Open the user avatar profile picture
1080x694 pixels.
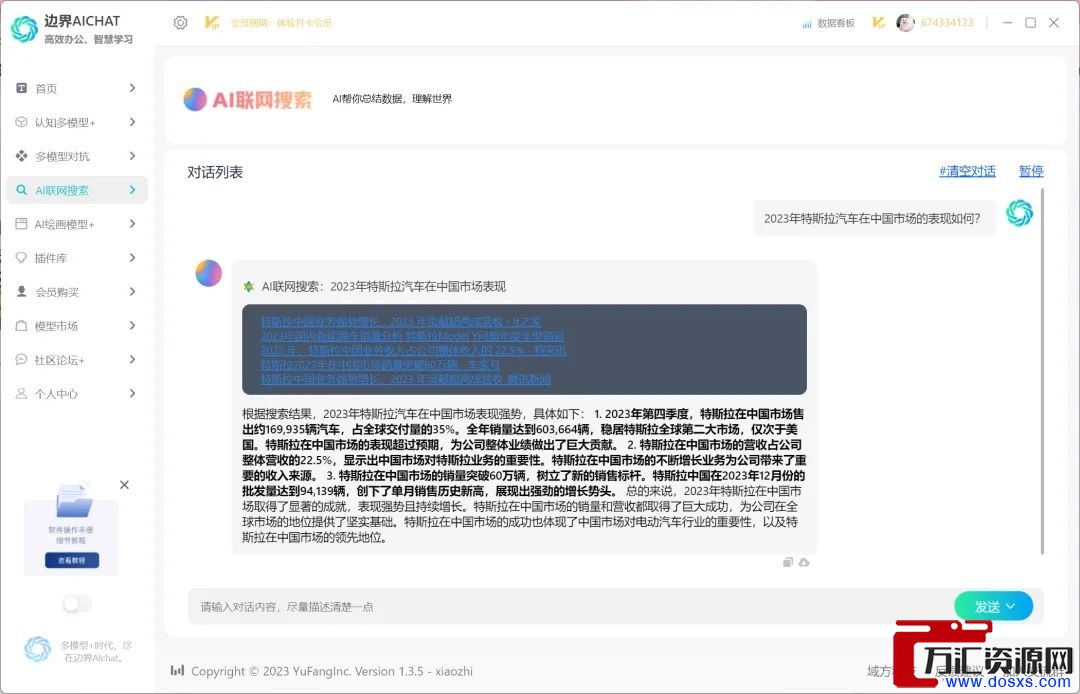(905, 23)
